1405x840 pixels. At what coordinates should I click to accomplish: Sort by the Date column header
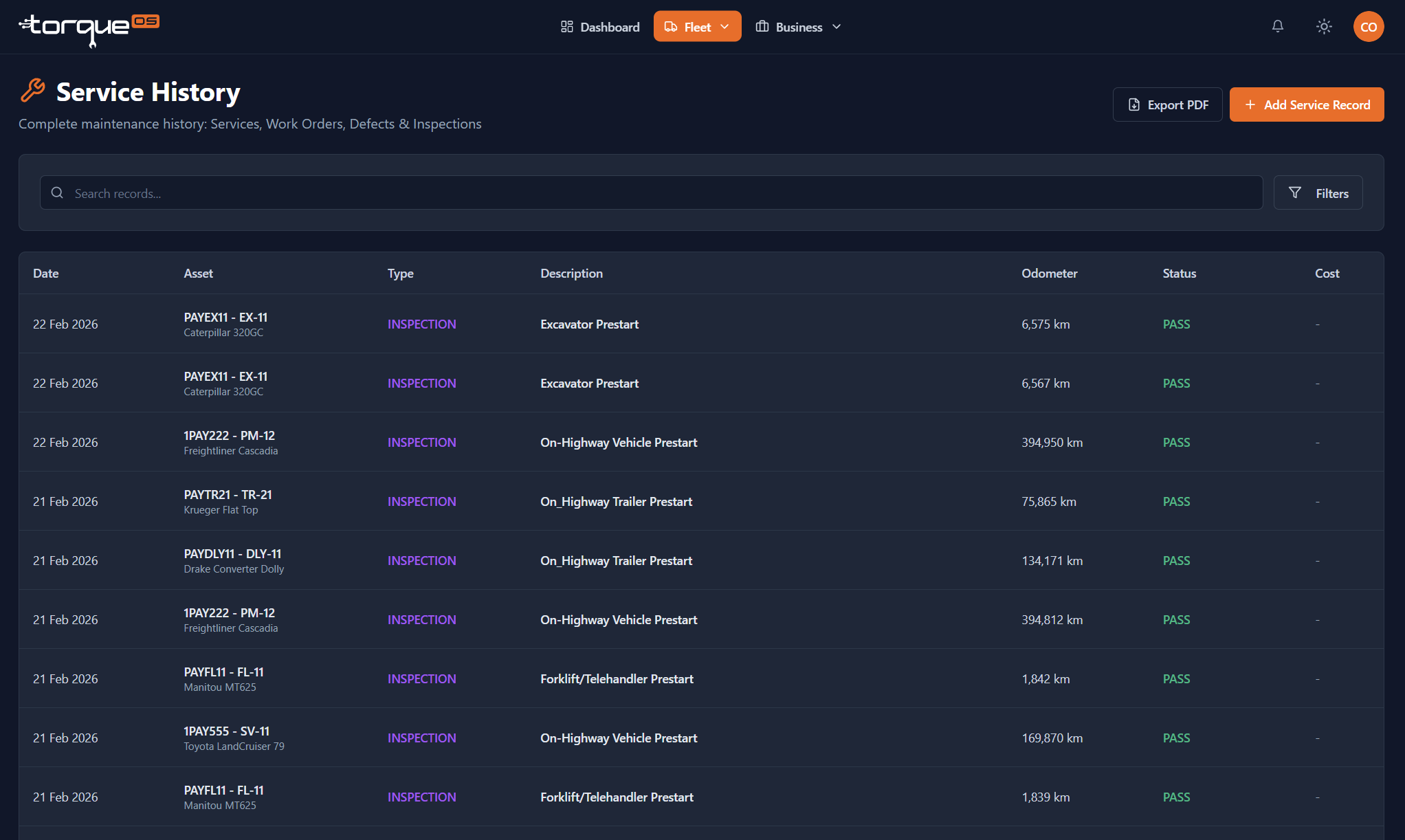tap(46, 274)
